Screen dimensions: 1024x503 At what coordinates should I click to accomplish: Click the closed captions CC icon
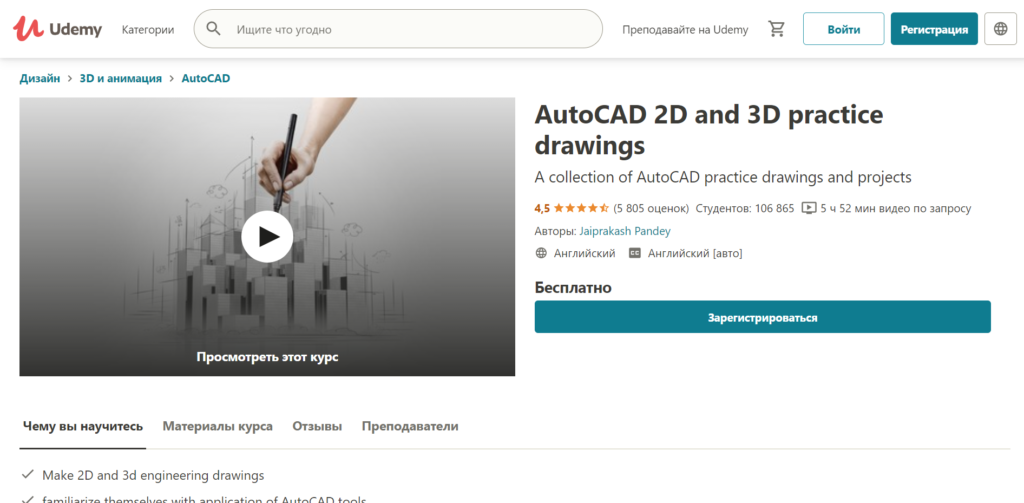pos(634,254)
